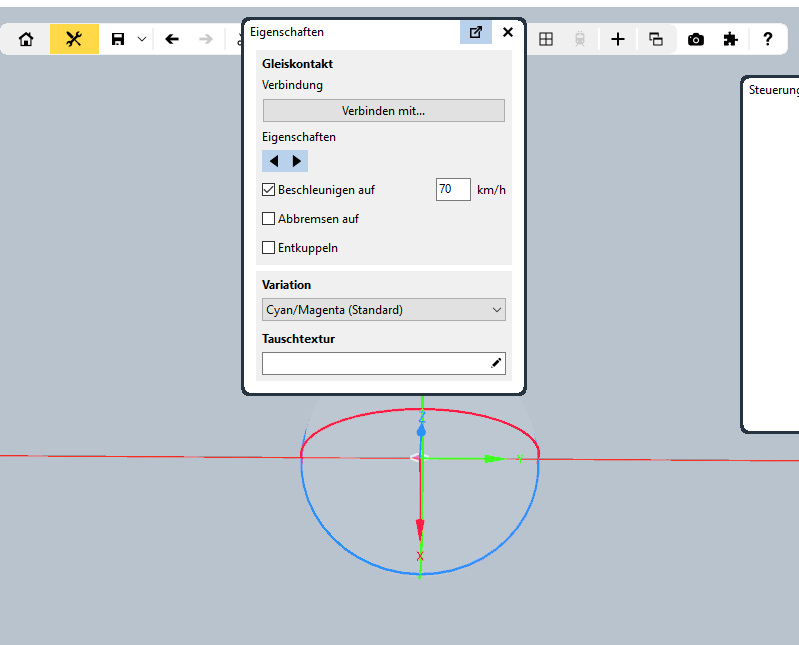
Task: Open help question mark icon
Action: (767, 39)
